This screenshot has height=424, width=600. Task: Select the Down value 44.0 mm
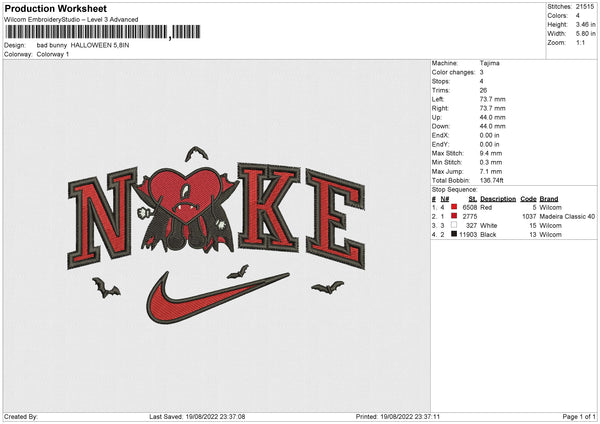[x=492, y=126]
